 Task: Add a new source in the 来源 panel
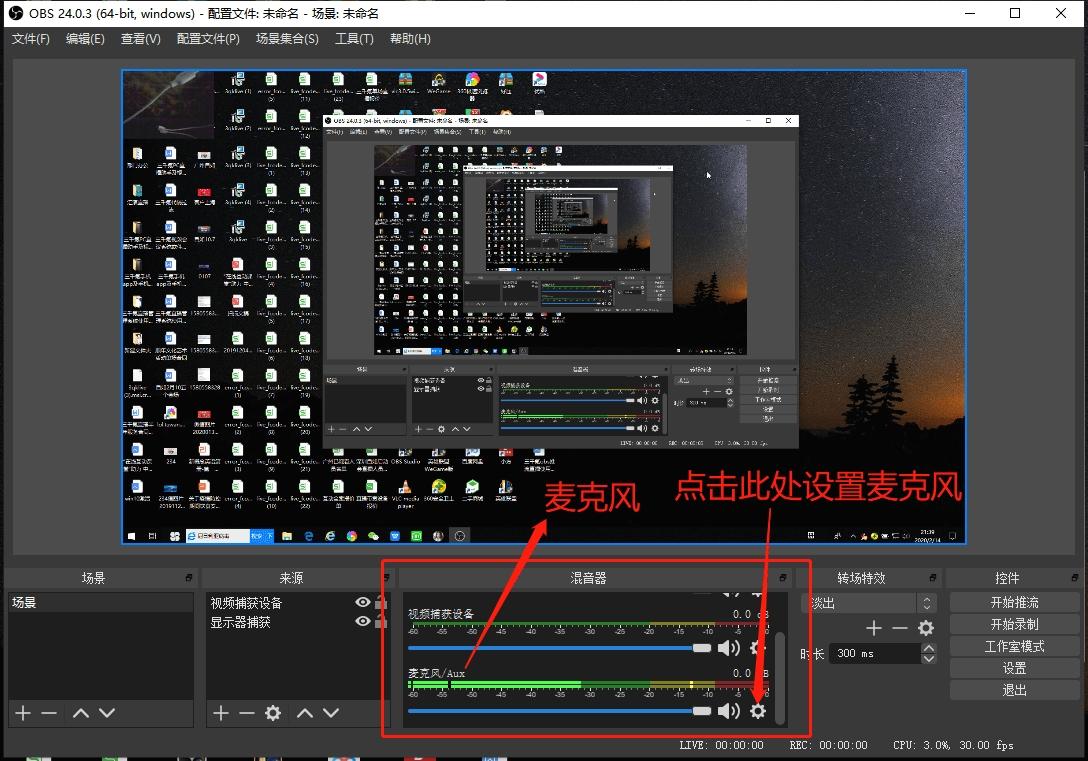pyautogui.click(x=221, y=712)
